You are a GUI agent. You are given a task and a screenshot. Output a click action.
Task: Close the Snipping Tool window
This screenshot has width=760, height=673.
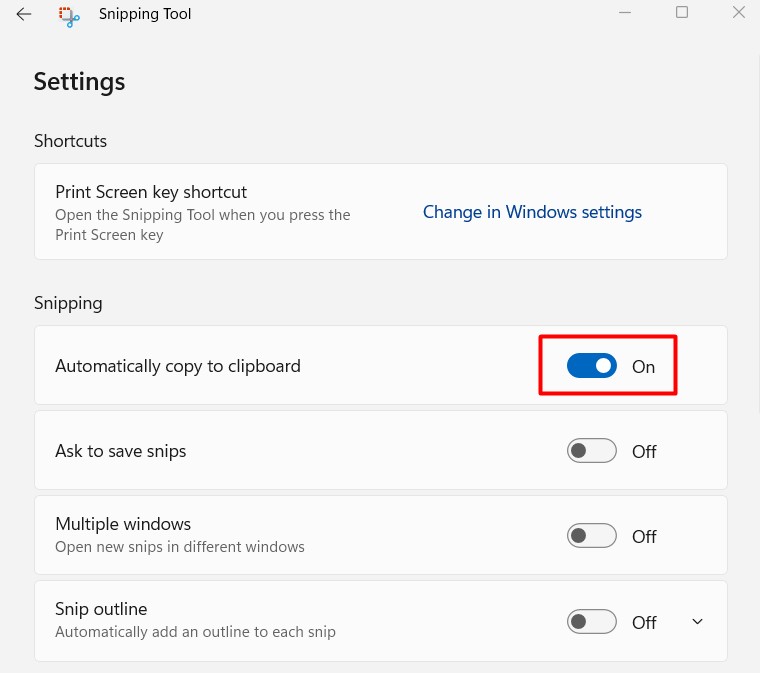point(738,13)
